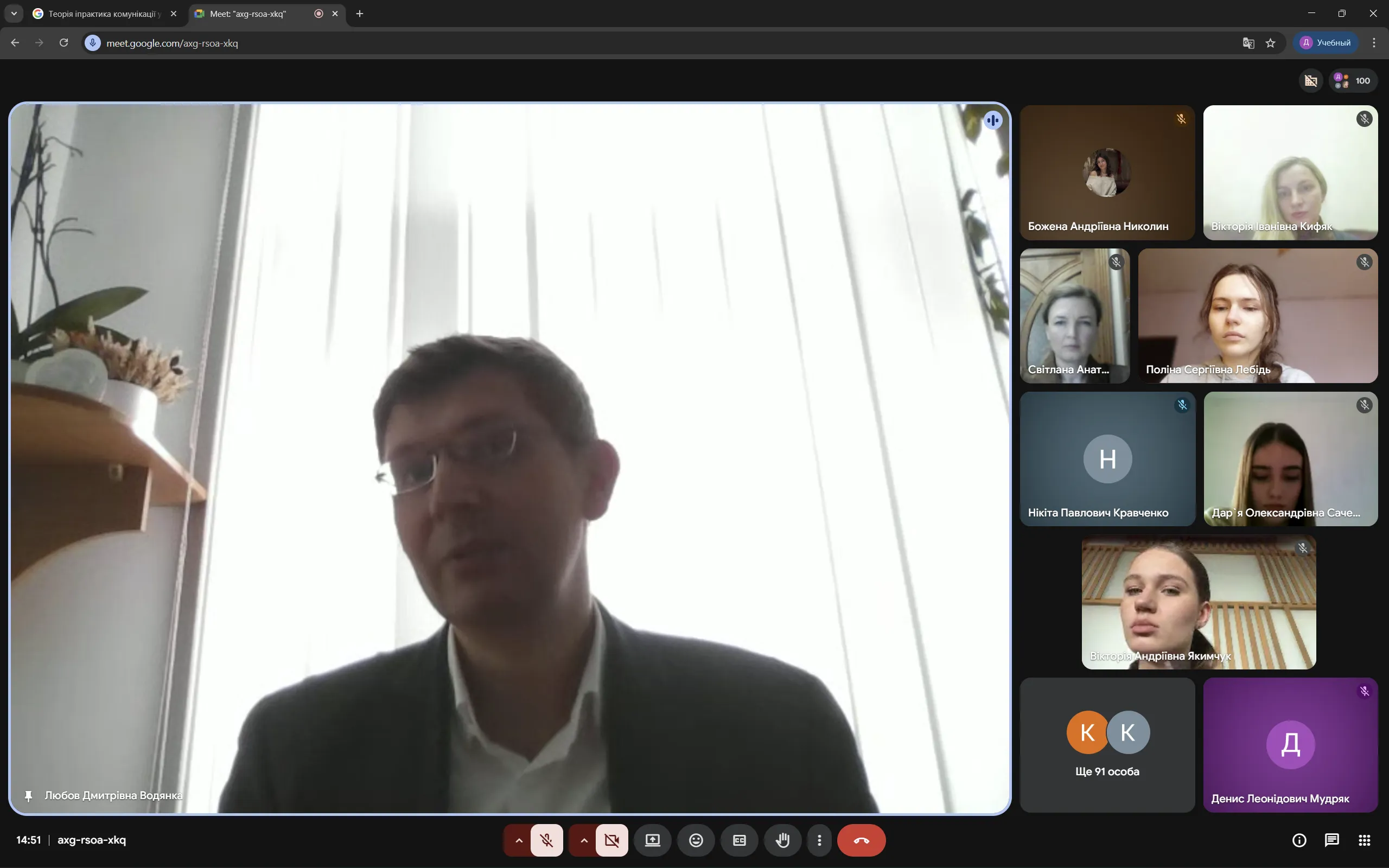Open more options three-dot menu

(x=819, y=840)
